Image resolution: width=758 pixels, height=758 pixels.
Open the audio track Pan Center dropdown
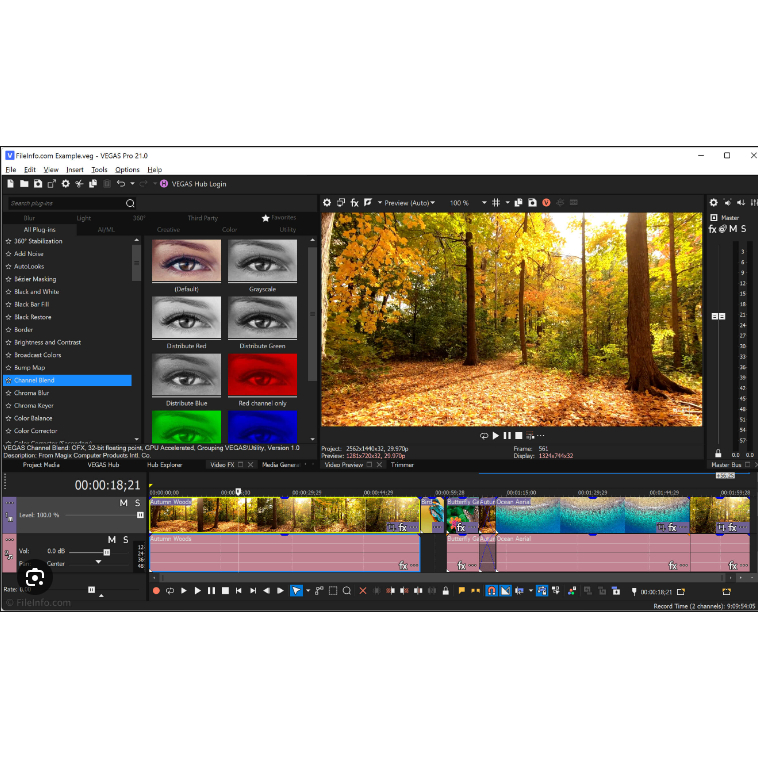98,563
